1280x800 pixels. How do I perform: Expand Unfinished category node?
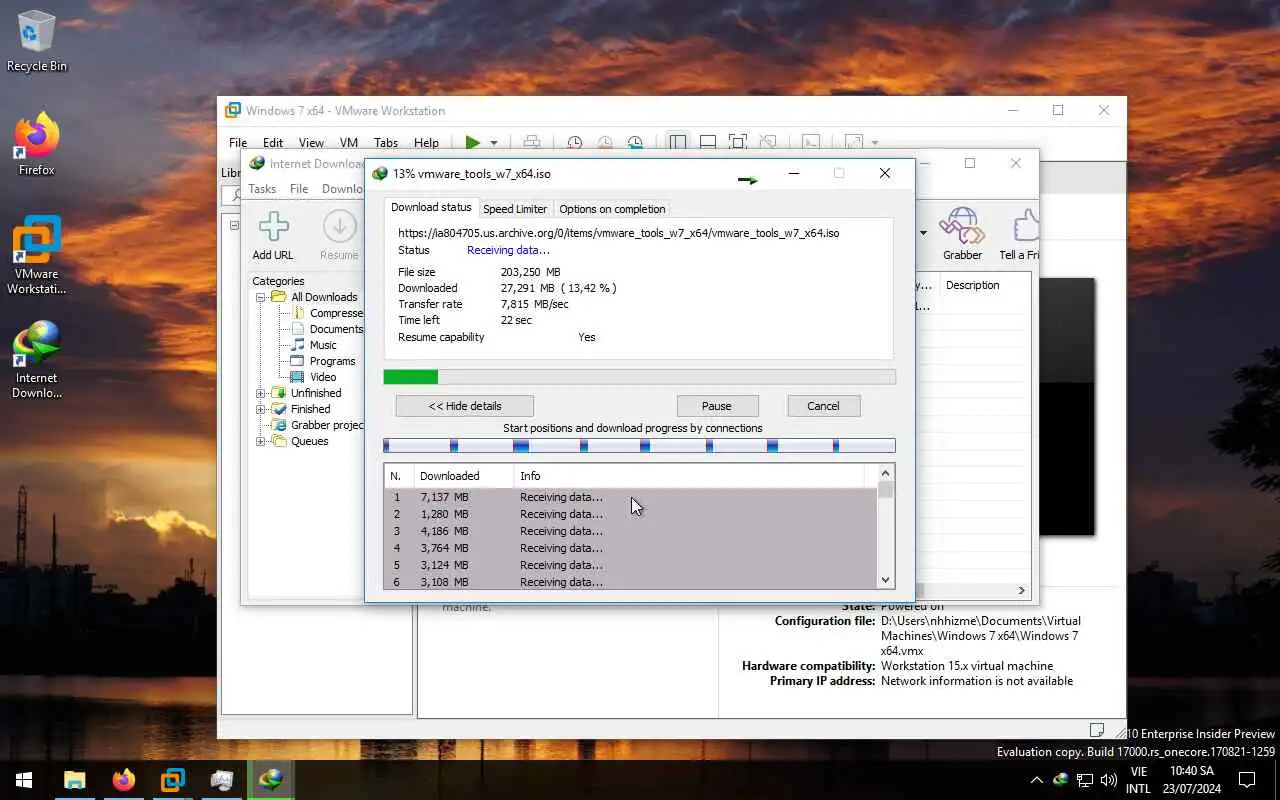point(260,393)
